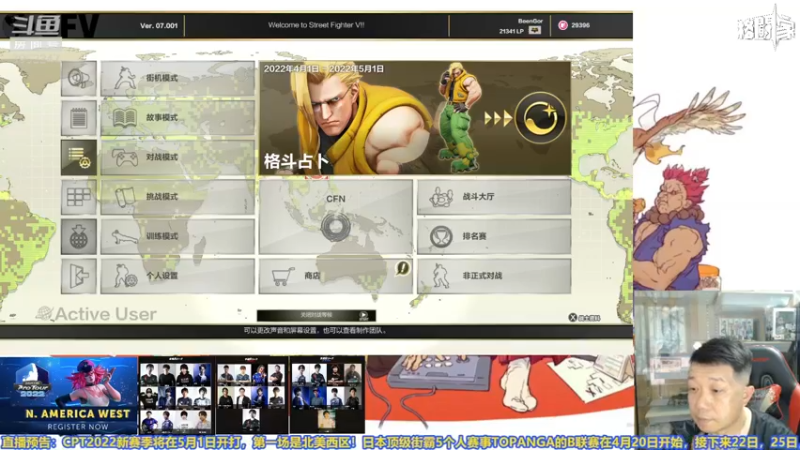The height and width of the screenshot is (450, 800).
Task: Click the fighter icon beside 非正式对战
Action: click(440, 276)
